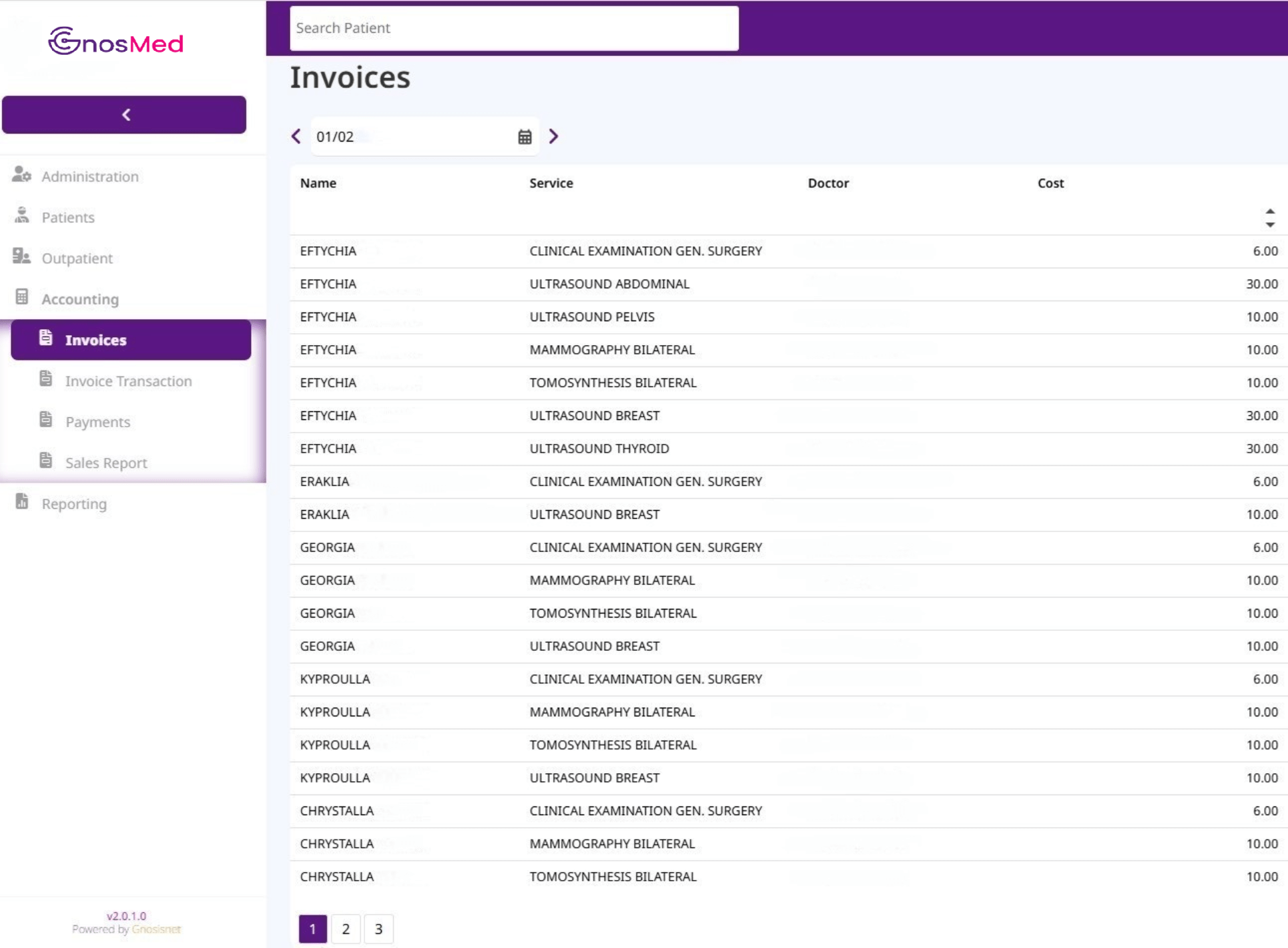Focus the Search Patient field
1288x948 pixels.
coord(514,28)
